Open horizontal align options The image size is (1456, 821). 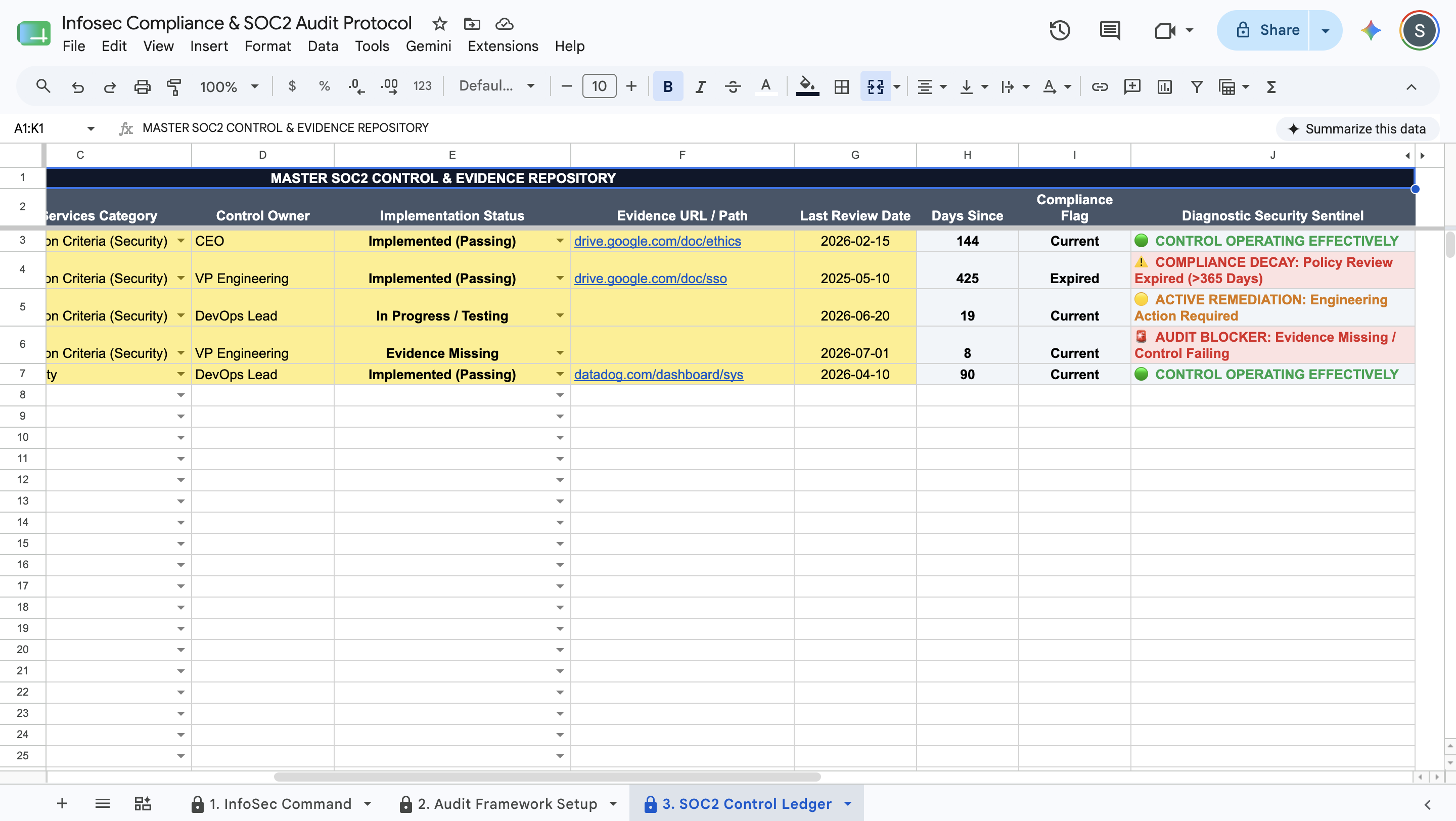[x=931, y=86]
